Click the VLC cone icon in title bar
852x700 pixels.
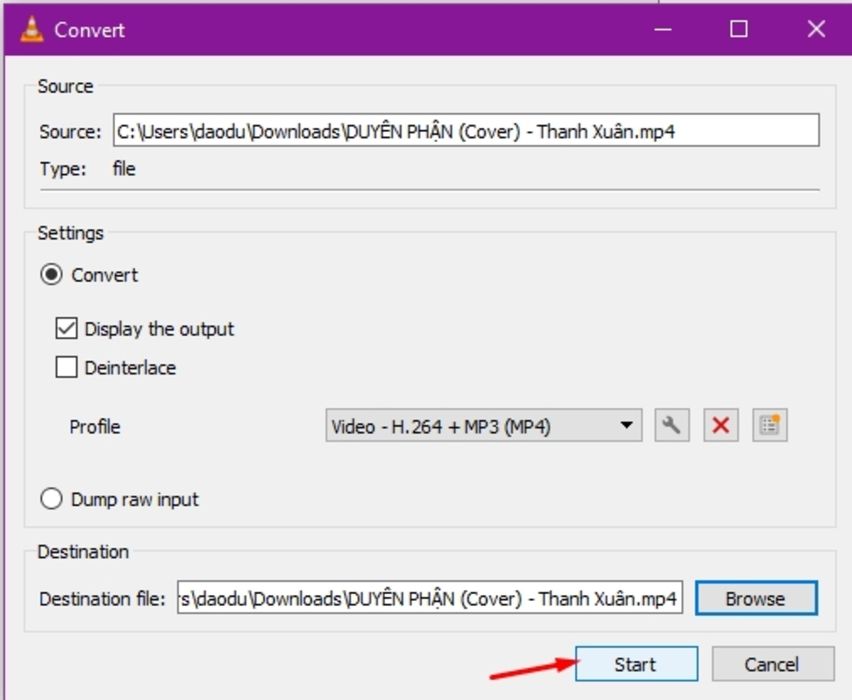tap(32, 29)
